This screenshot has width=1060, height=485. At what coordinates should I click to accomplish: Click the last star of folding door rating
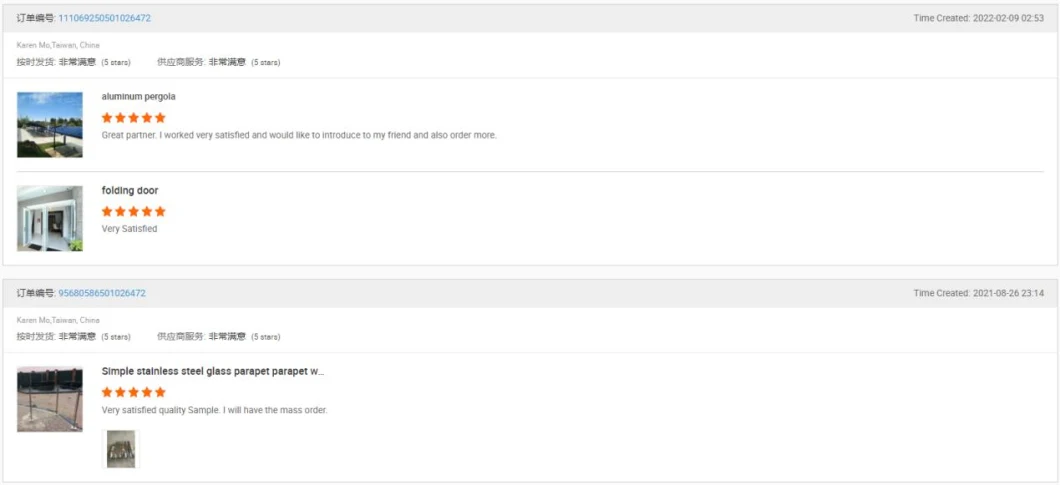[160, 212]
